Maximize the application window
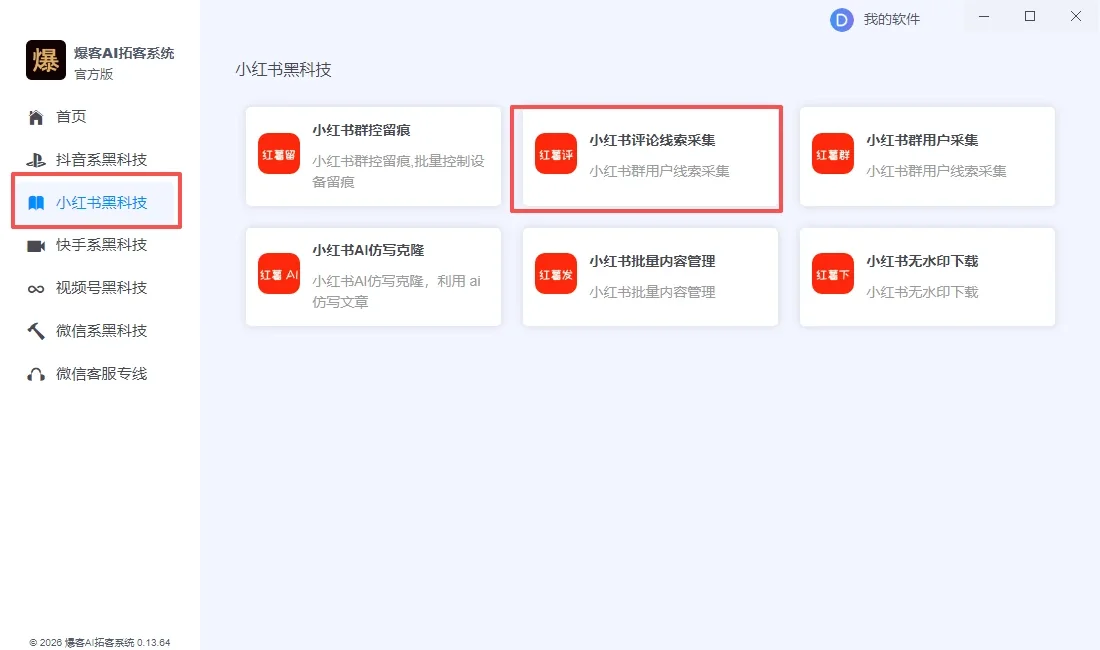The image size is (1100, 650). tap(1030, 16)
